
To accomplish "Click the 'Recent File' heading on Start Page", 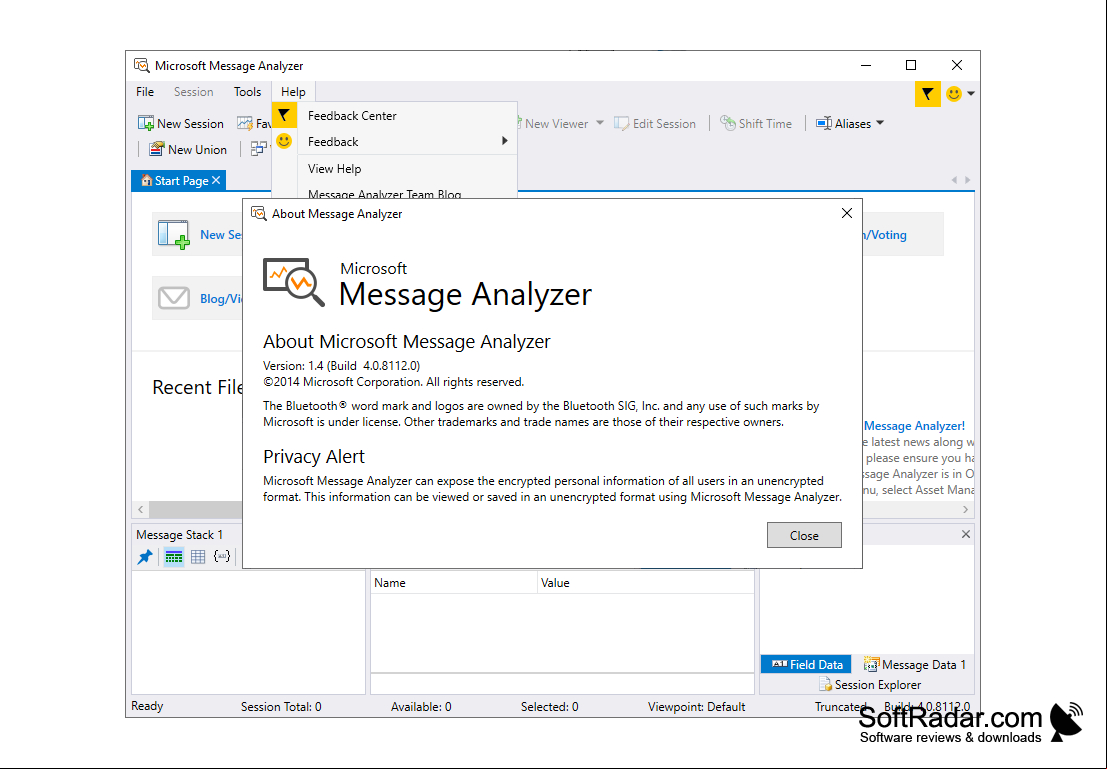I will (x=198, y=387).
